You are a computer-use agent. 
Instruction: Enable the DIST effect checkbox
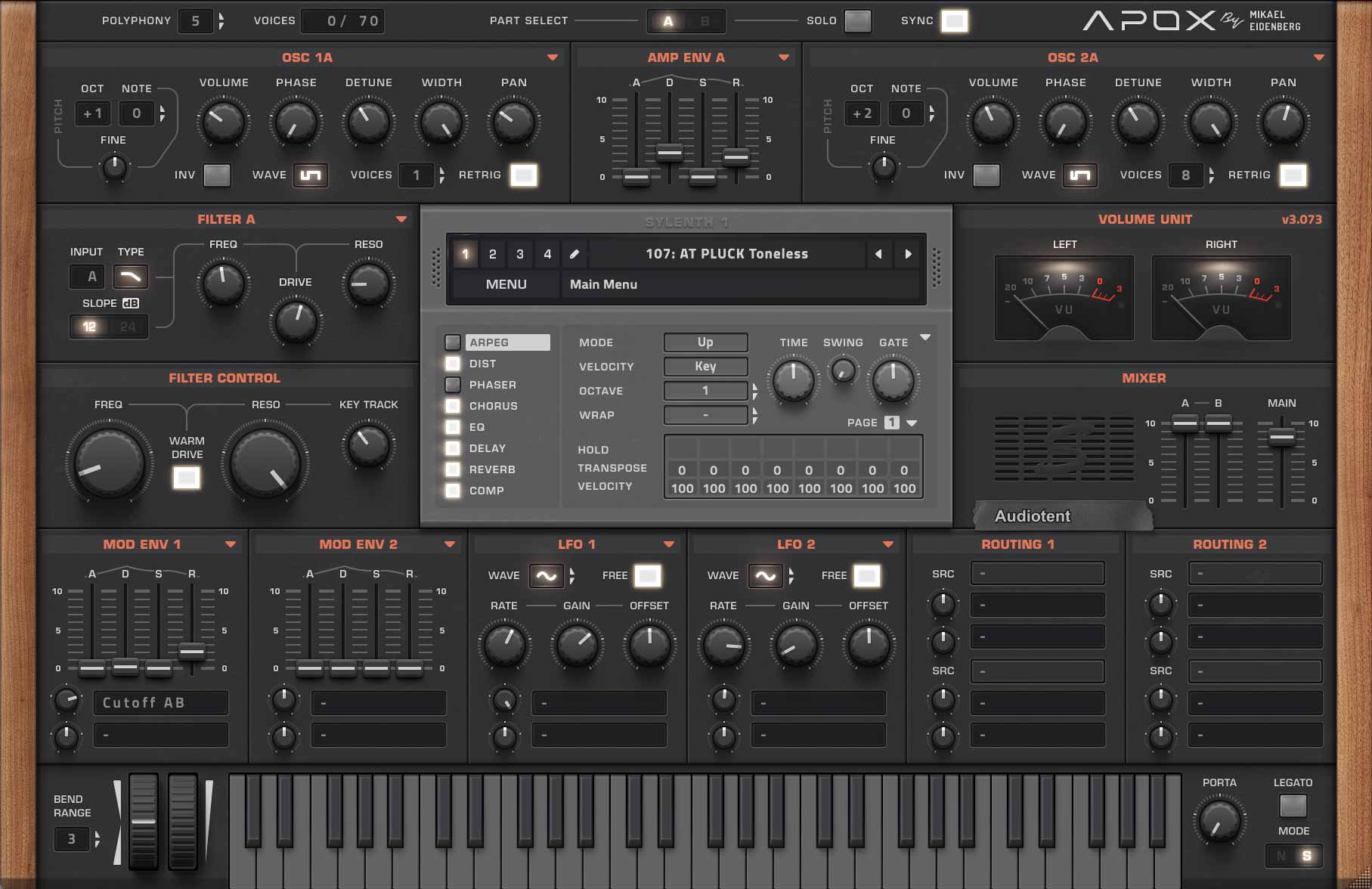453,364
